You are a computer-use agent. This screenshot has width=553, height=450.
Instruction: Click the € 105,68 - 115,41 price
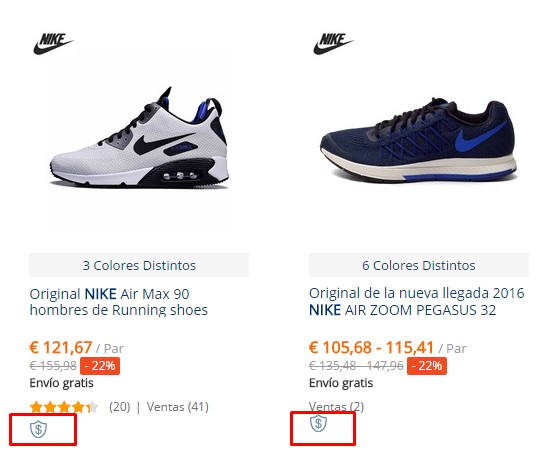371,347
